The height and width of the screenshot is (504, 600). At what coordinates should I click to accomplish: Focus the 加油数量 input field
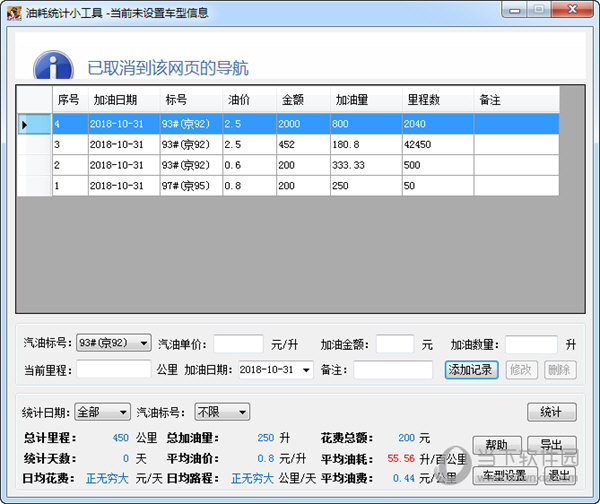click(531, 344)
